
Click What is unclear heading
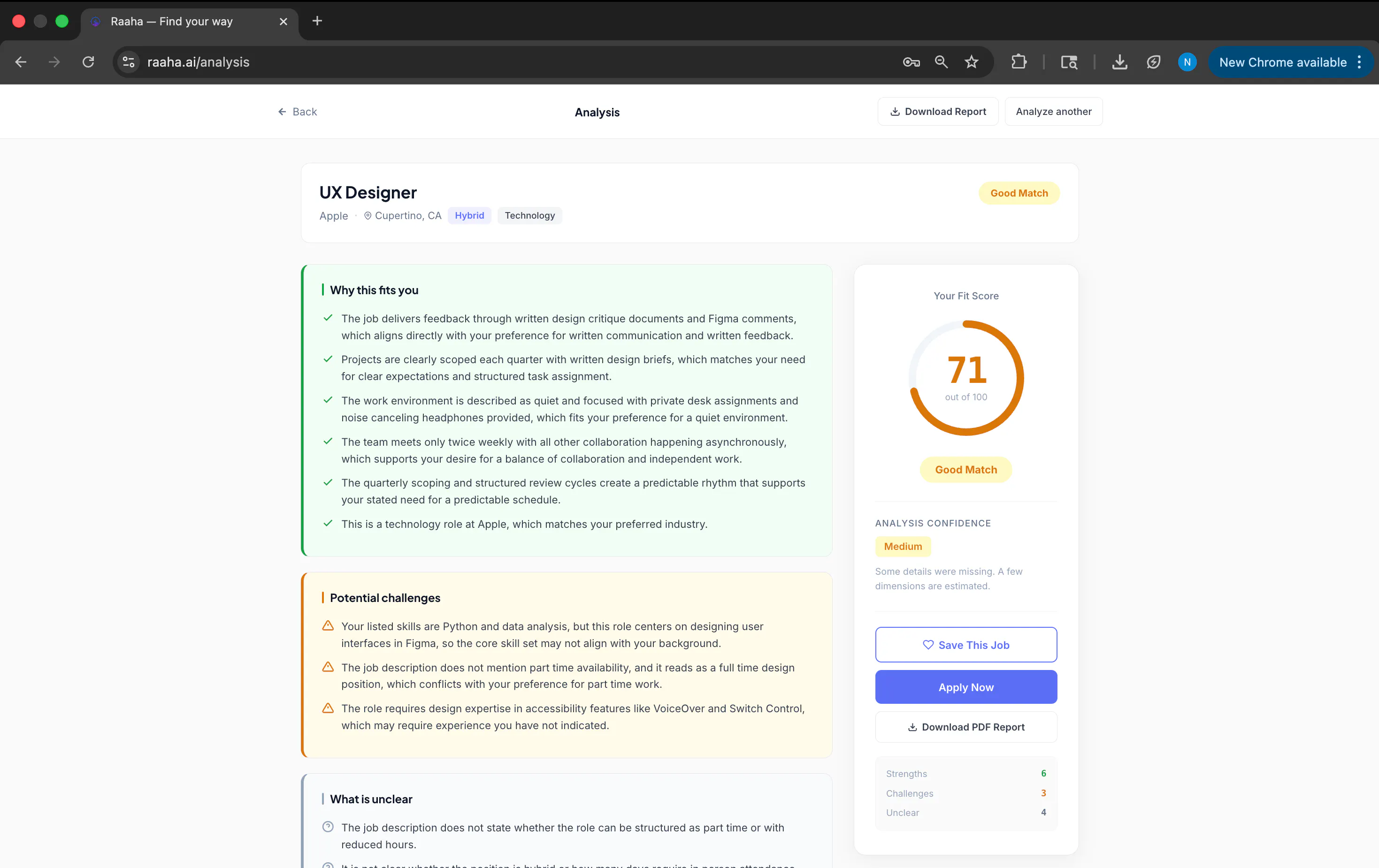[x=371, y=799]
